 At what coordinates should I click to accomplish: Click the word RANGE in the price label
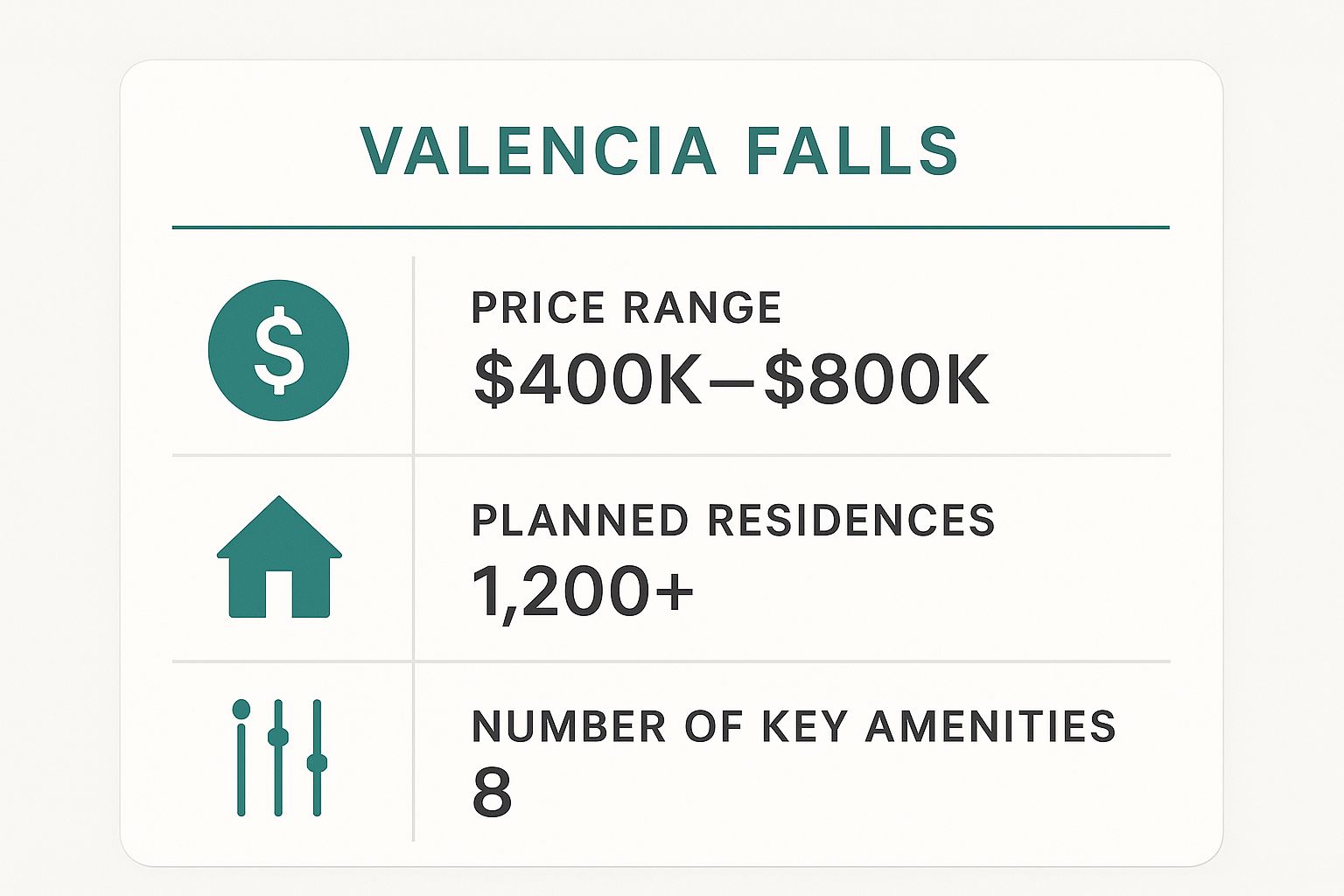(703, 308)
